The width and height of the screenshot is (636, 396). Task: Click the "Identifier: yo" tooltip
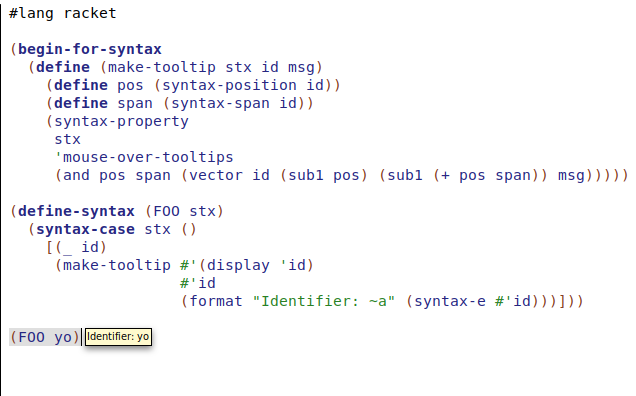(118, 337)
